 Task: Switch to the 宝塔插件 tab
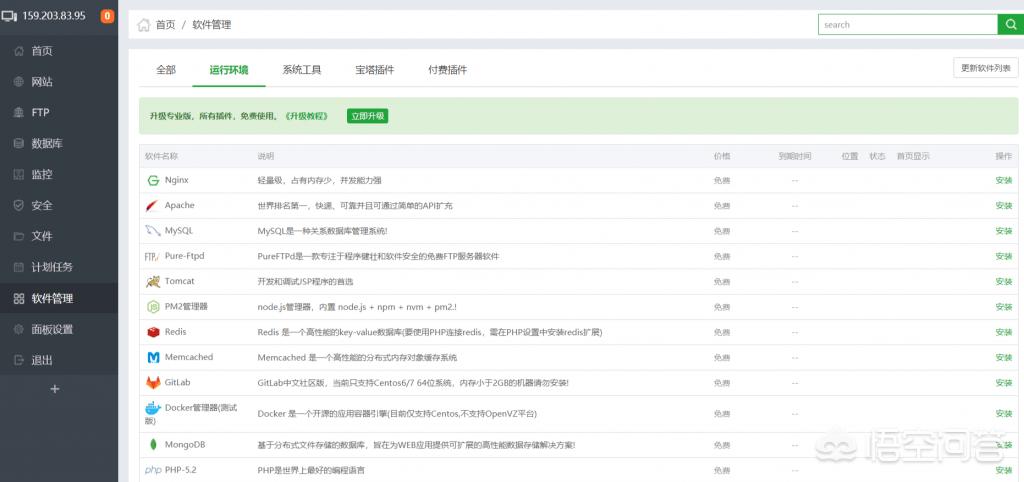point(375,70)
